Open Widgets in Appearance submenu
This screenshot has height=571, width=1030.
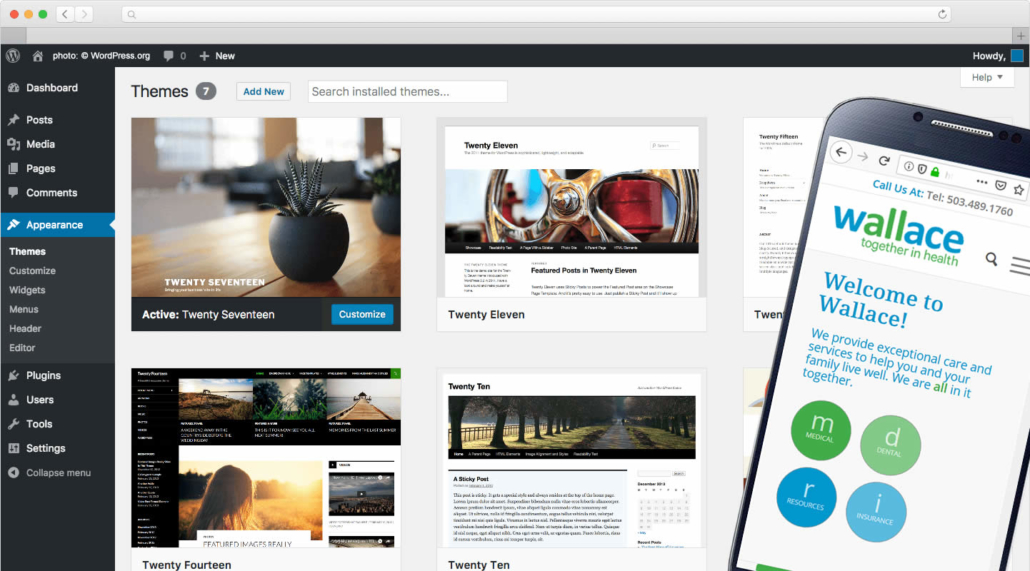[27, 290]
